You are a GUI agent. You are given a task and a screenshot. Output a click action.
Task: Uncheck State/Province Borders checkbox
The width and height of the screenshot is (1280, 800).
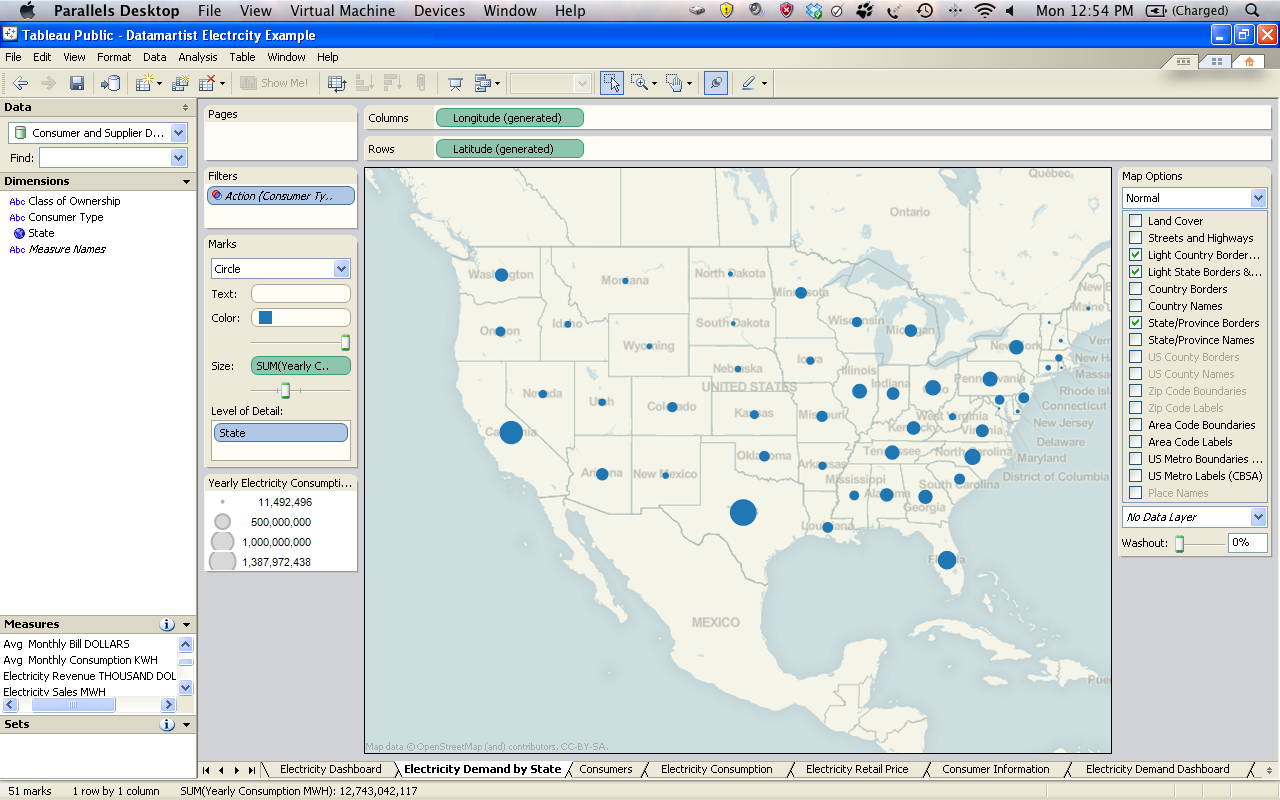click(1135, 323)
